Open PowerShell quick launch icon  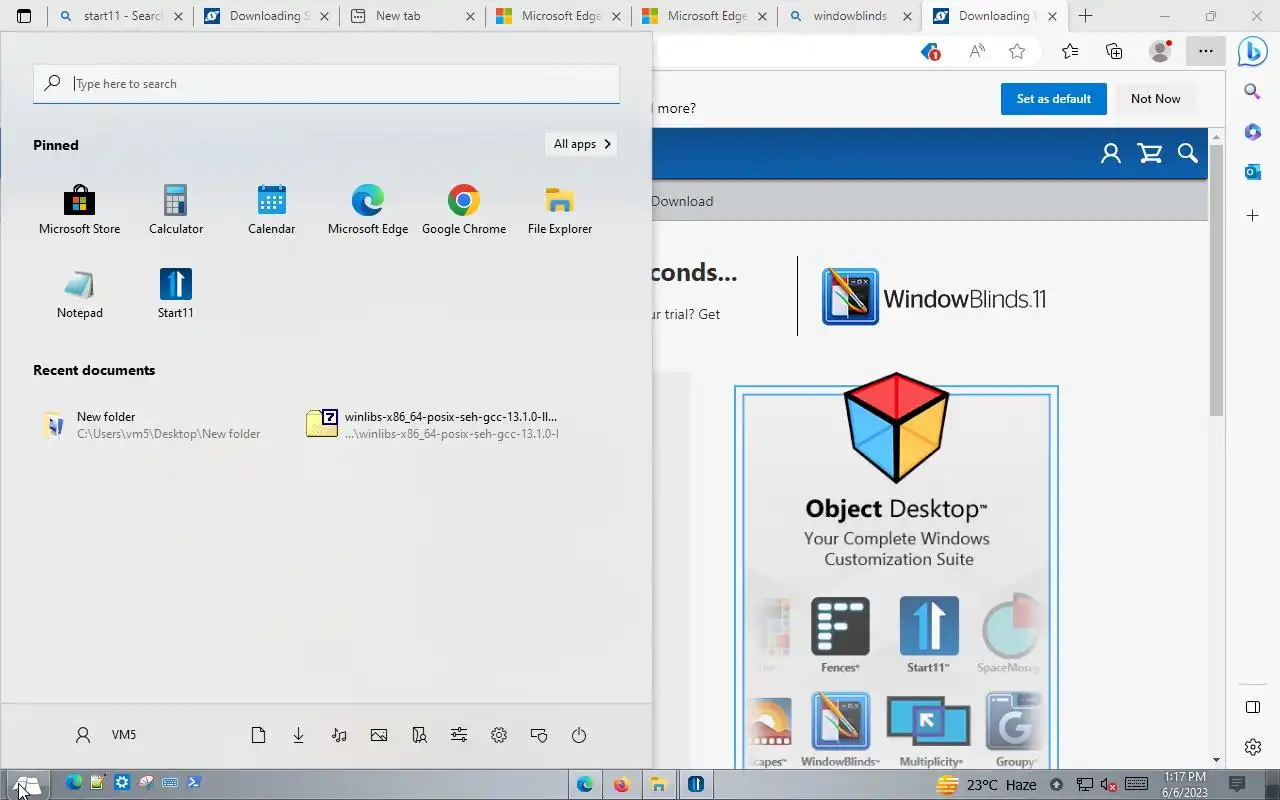pyautogui.click(x=194, y=783)
